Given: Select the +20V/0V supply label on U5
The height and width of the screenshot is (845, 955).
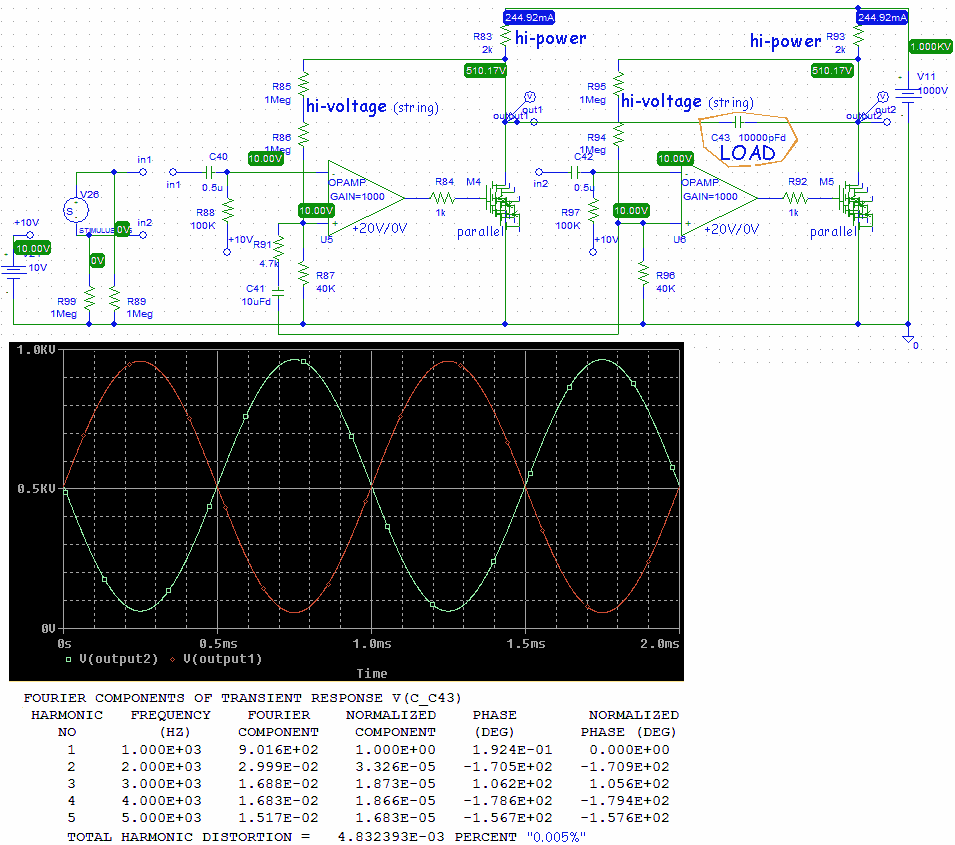Looking at the screenshot, I should click(x=379, y=228).
